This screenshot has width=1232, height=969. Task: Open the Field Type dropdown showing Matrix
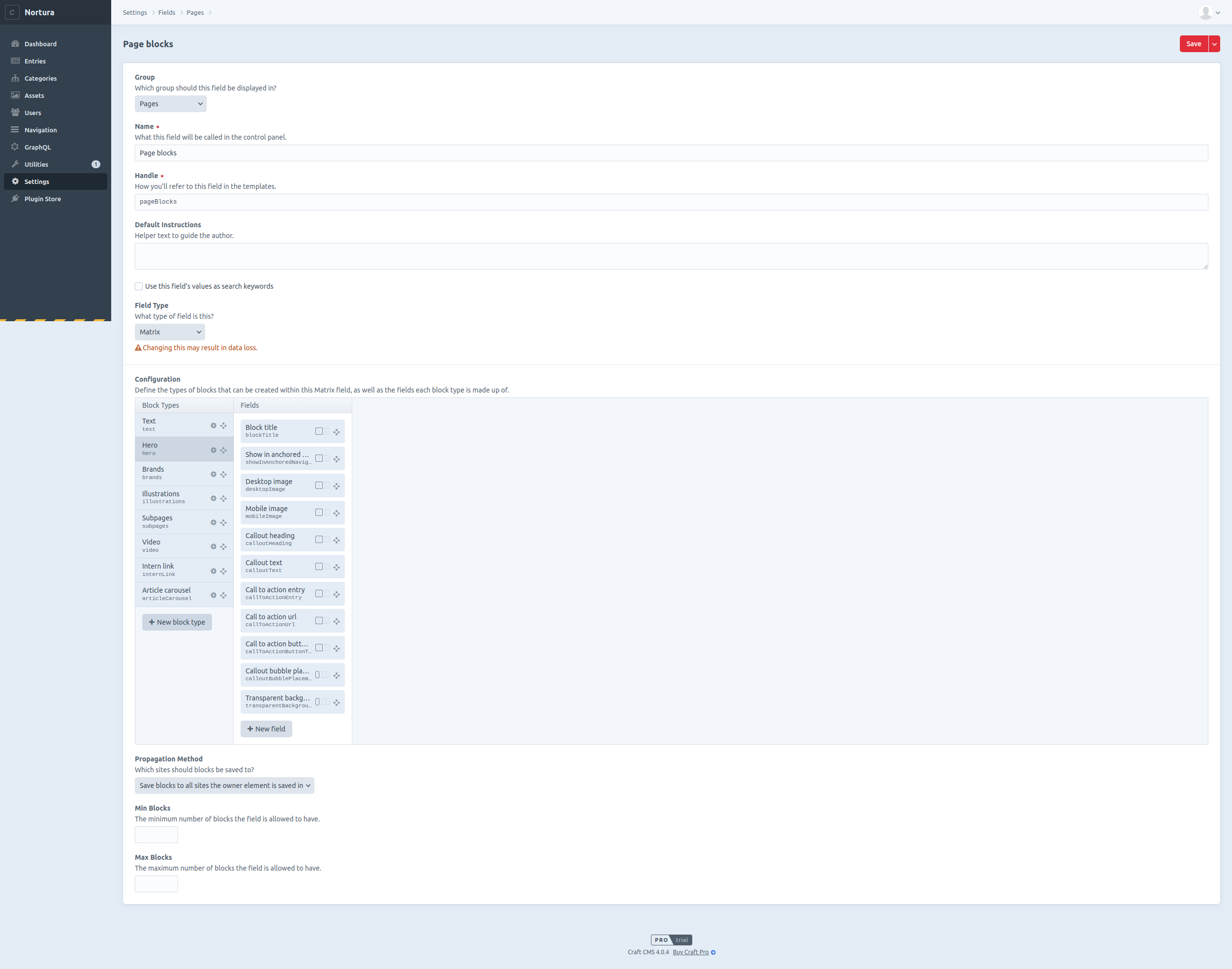pos(169,332)
